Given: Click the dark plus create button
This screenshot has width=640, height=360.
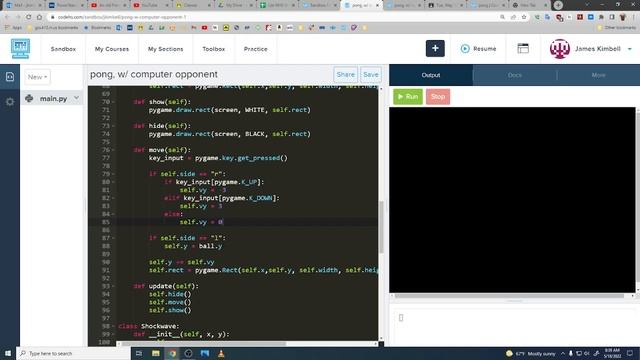Looking at the screenshot, I should click(x=435, y=49).
